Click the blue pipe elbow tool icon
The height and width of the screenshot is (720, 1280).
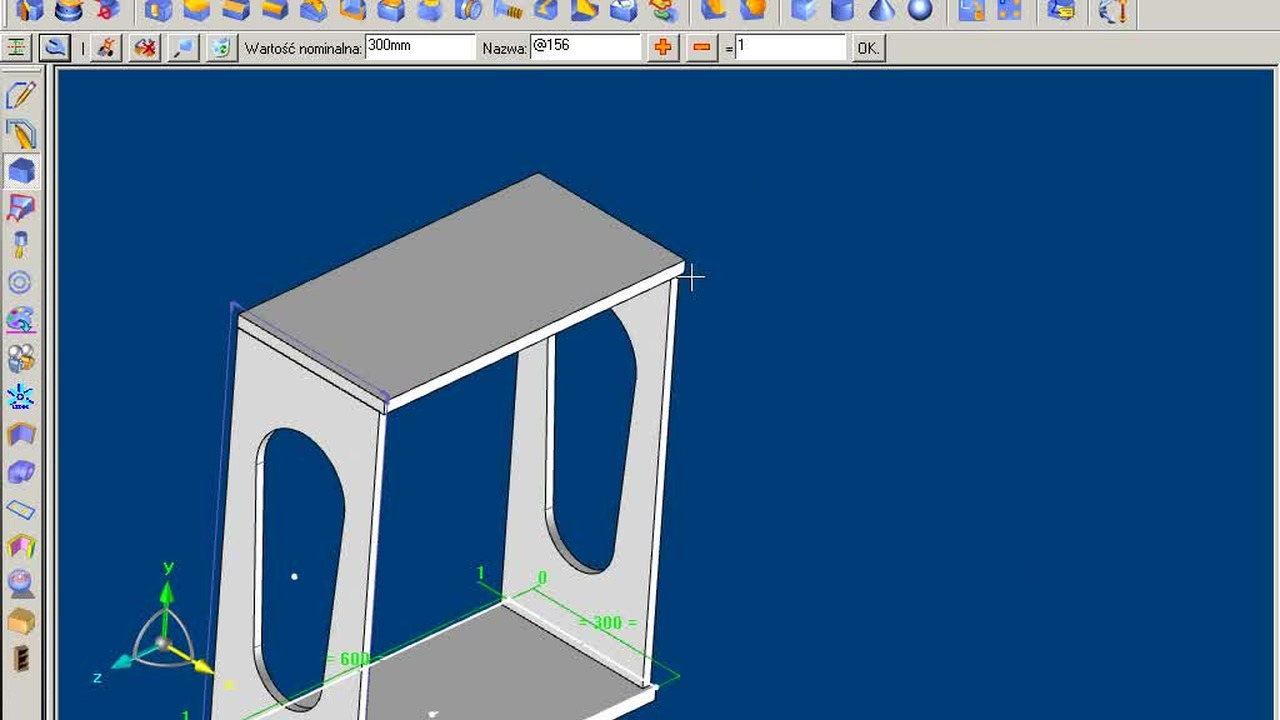pos(21,472)
